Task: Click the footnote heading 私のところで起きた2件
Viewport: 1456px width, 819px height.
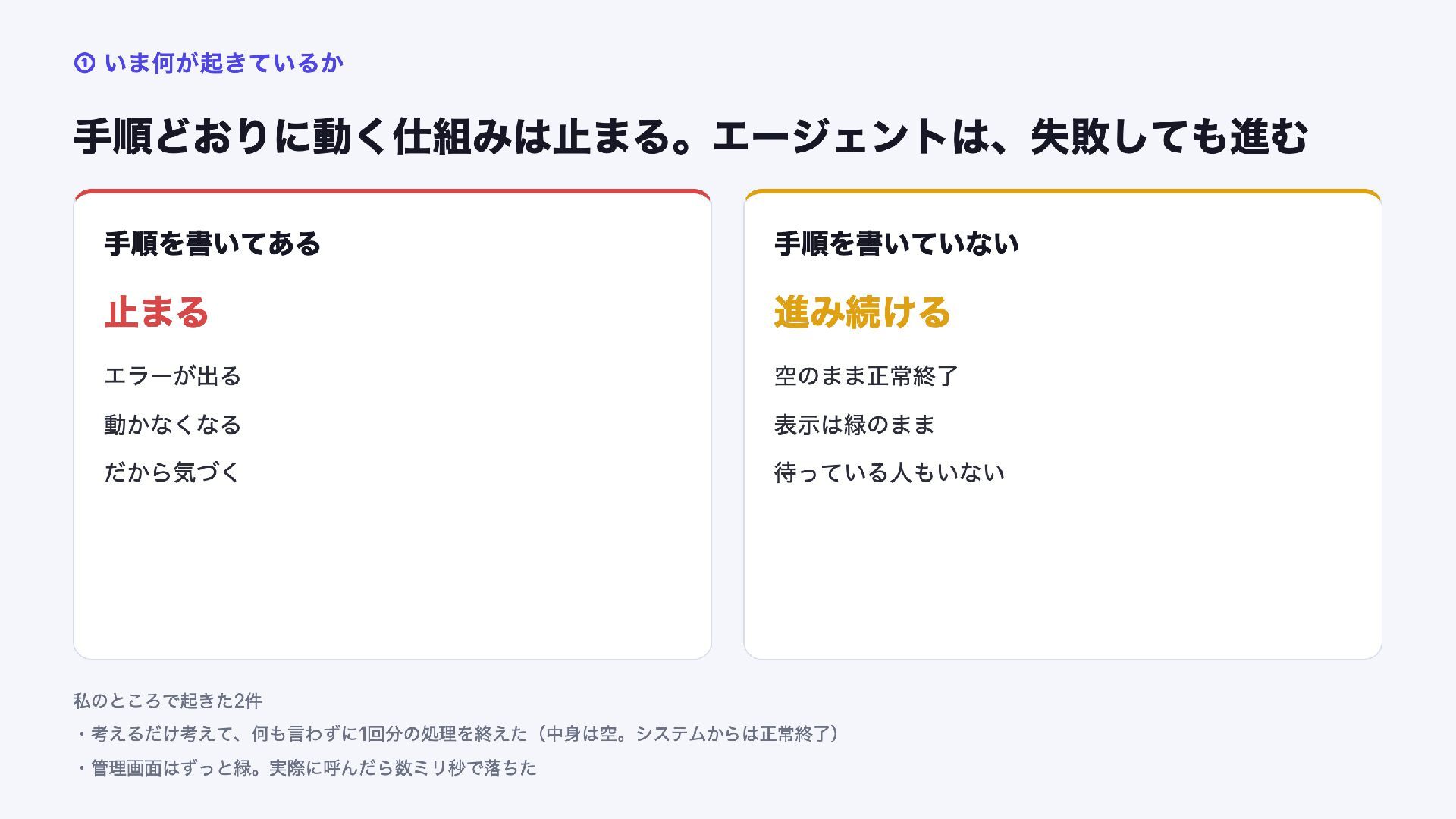Action: [x=168, y=701]
